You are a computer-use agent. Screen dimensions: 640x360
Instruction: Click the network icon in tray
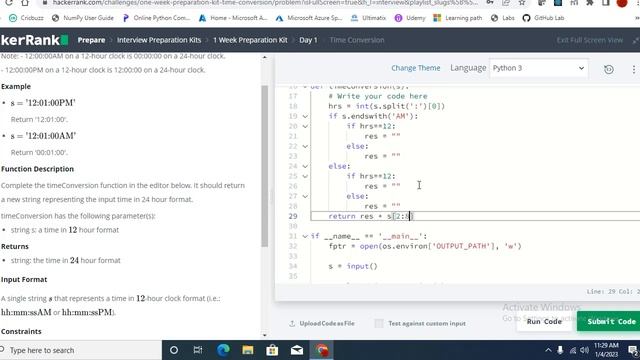(x=573, y=350)
